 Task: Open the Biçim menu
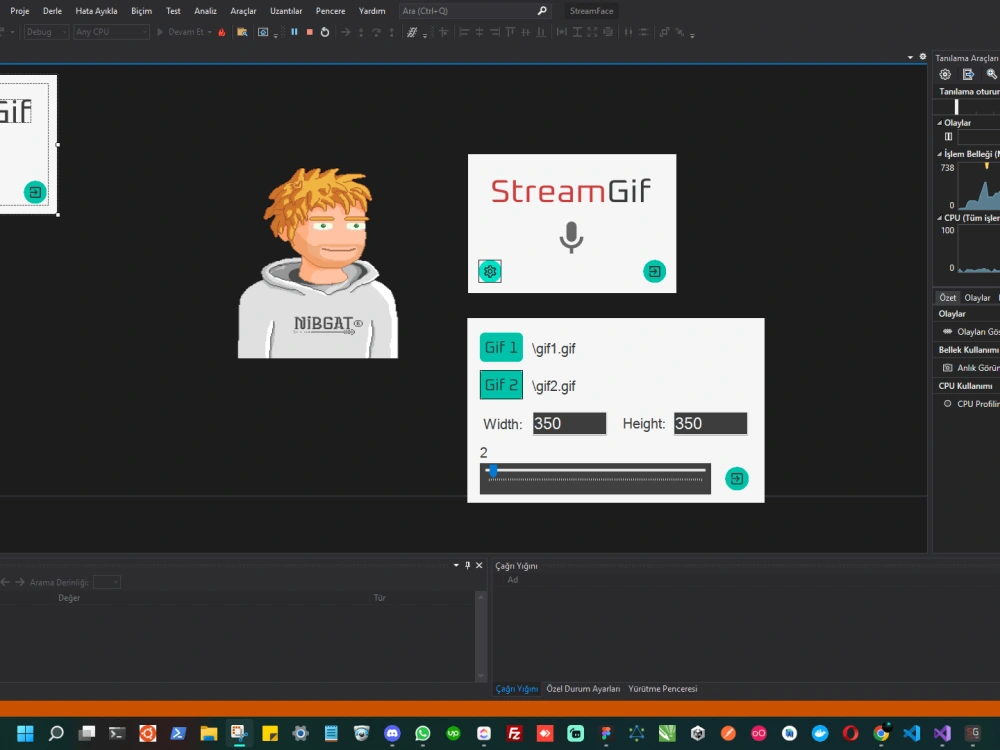click(142, 11)
